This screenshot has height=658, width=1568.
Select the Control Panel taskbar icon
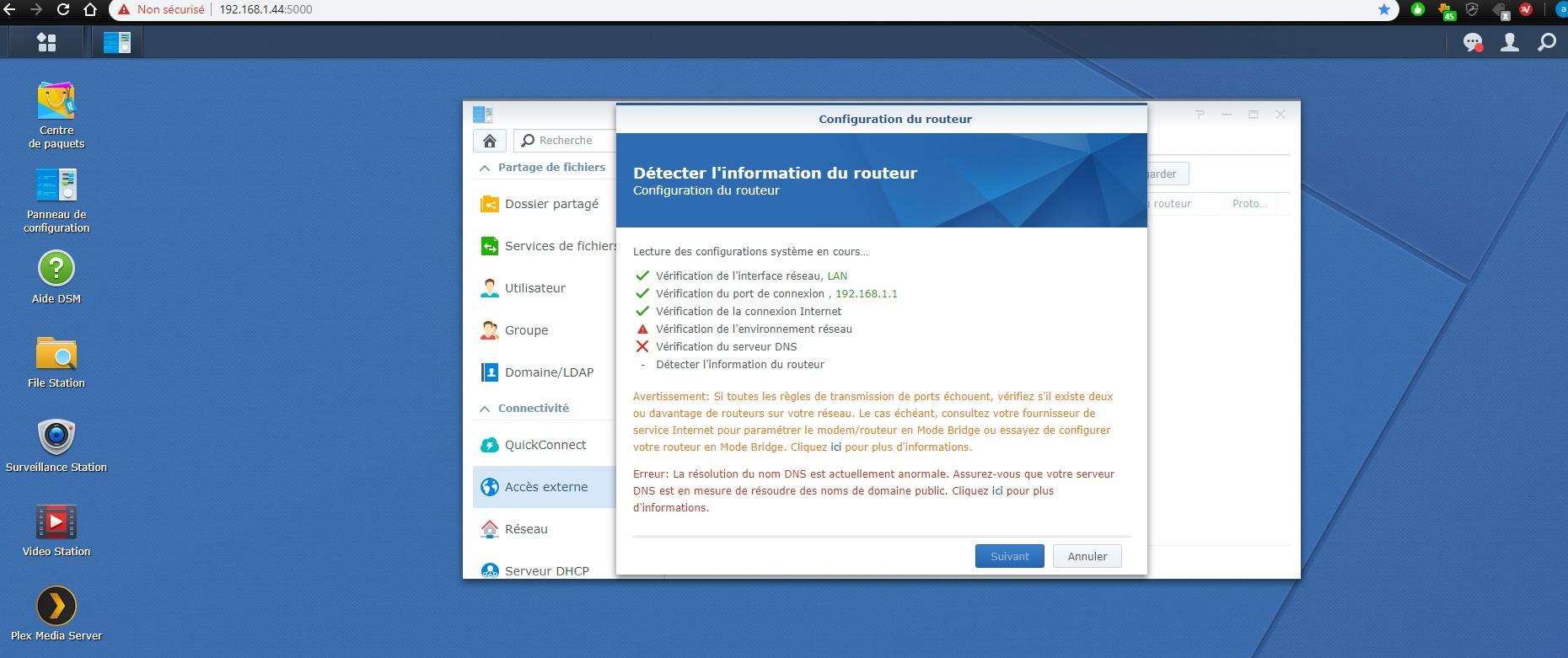pos(117,42)
